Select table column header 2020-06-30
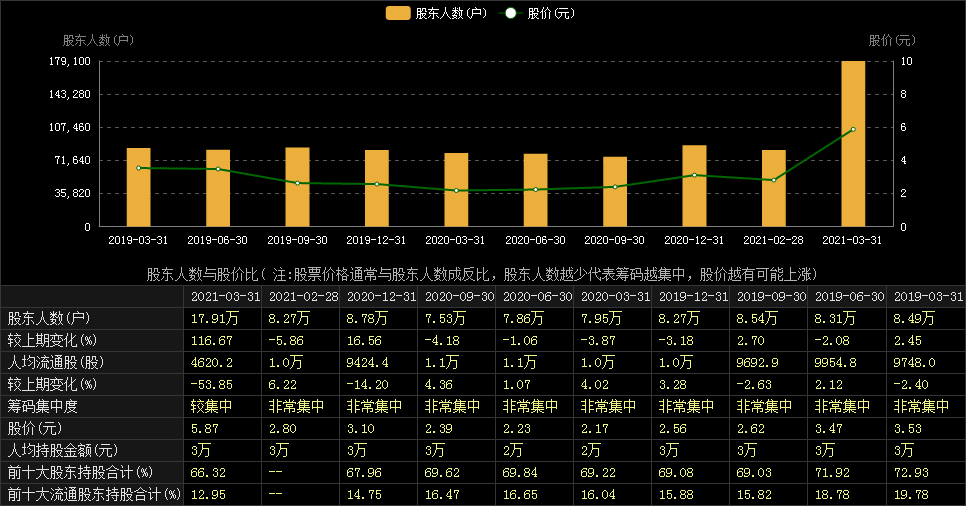This screenshot has width=966, height=506. pos(537,296)
